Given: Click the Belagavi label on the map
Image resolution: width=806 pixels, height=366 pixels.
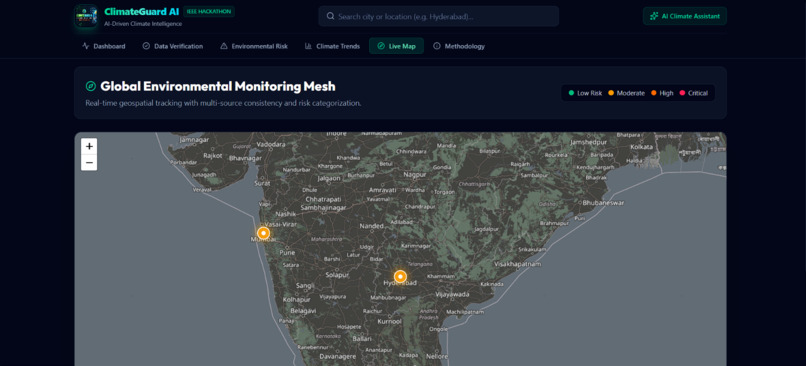Looking at the screenshot, I should [303, 311].
